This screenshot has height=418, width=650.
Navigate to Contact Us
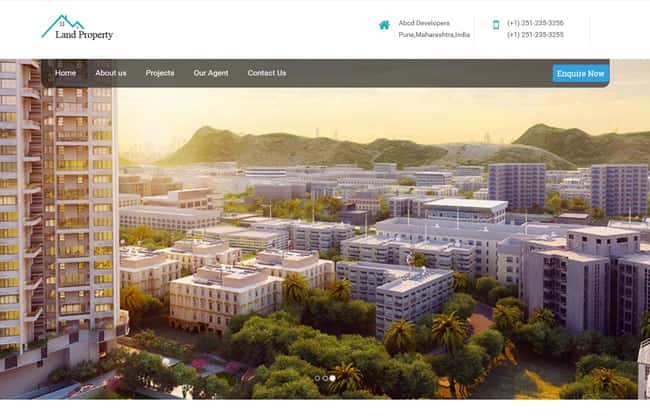pos(267,73)
